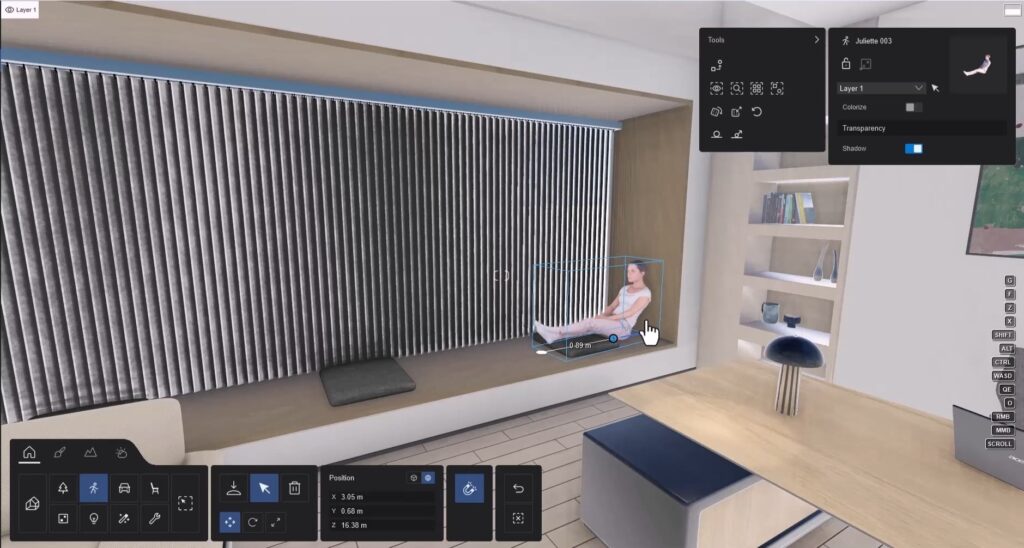Edit the X position 3.05 m field
The image size is (1024, 548).
[382, 497]
